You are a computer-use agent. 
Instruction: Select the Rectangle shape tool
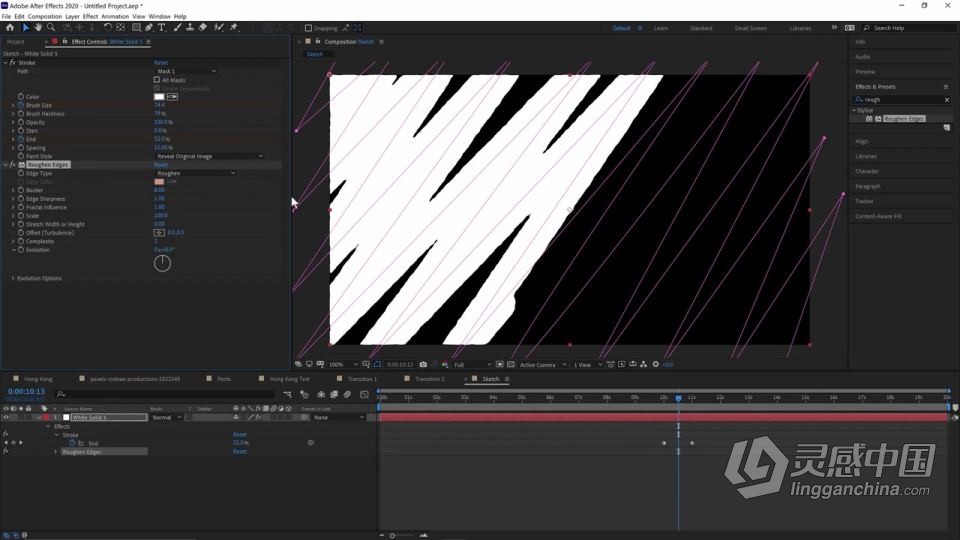(x=136, y=28)
